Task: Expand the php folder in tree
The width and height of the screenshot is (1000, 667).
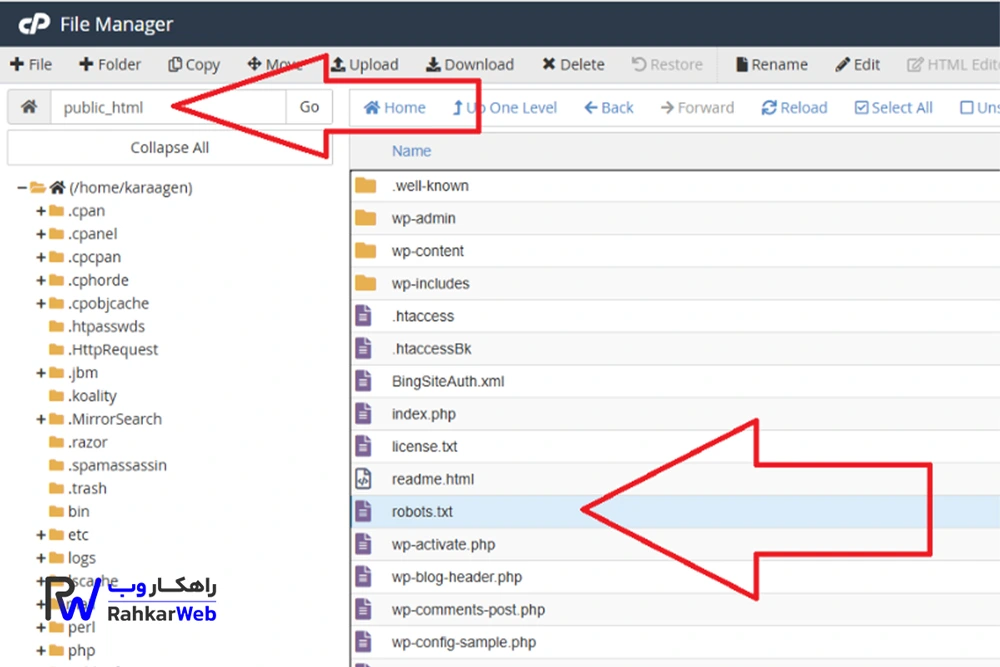Action: pos(41,650)
